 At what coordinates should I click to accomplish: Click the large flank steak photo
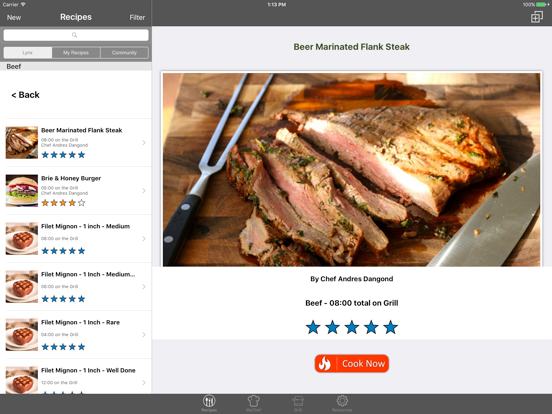pos(351,169)
